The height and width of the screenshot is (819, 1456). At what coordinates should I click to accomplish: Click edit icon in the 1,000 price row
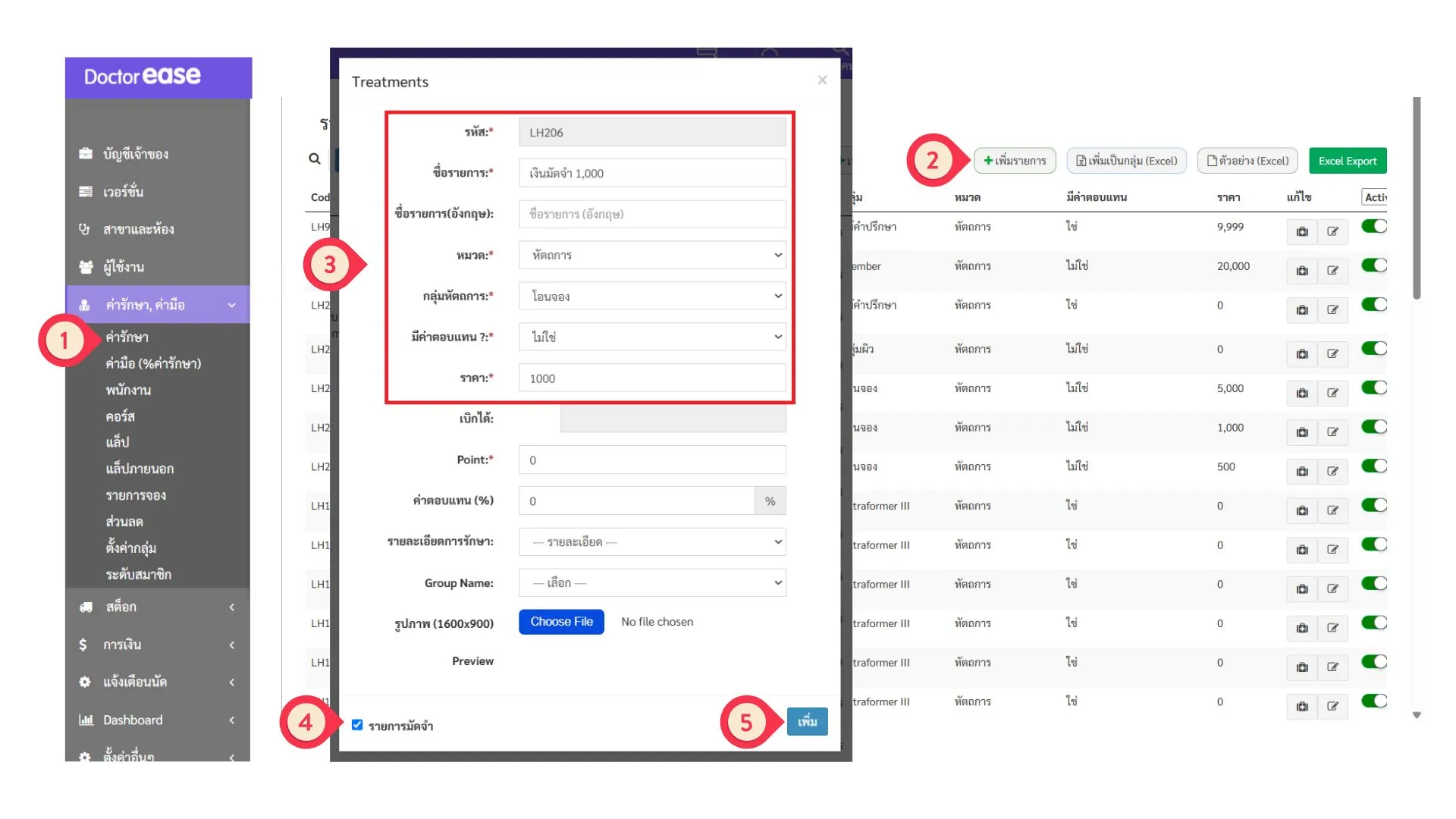click(x=1332, y=432)
